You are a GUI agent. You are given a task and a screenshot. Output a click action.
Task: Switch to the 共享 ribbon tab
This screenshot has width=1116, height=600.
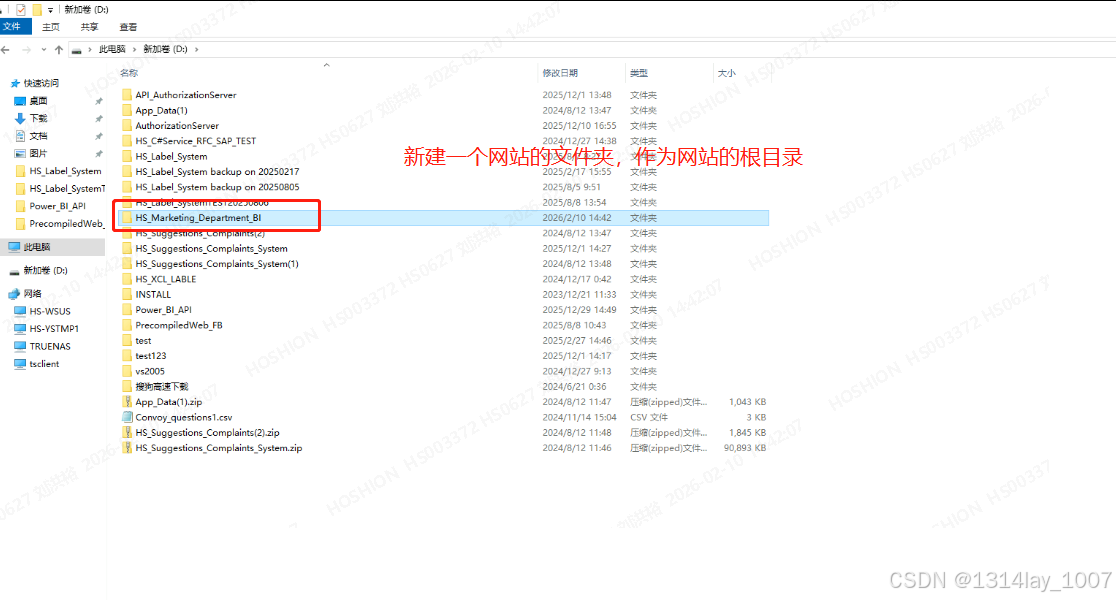(x=90, y=27)
